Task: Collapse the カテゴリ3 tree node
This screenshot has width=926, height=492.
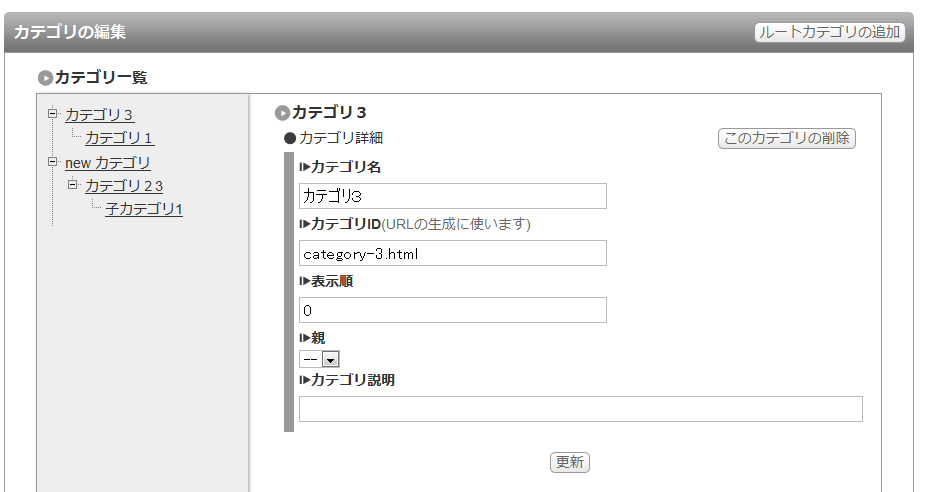Action: point(53,113)
